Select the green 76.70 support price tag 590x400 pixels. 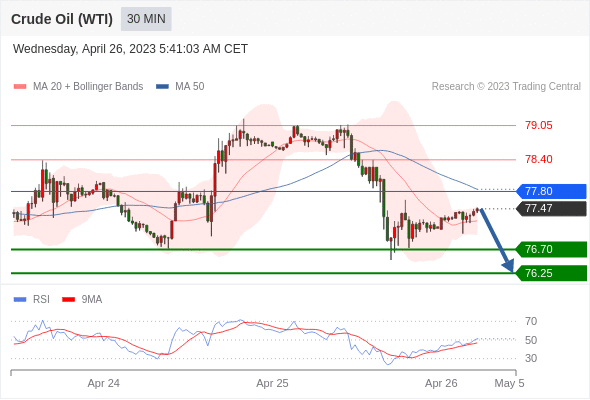551,249
